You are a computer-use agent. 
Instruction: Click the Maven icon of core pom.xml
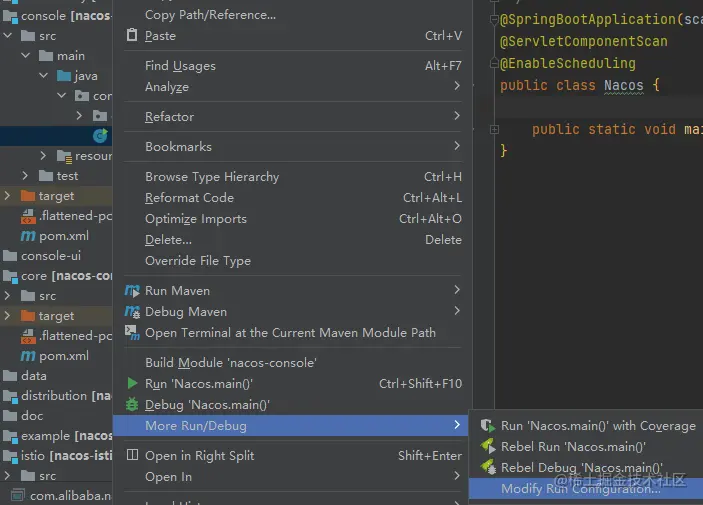click(x=28, y=356)
